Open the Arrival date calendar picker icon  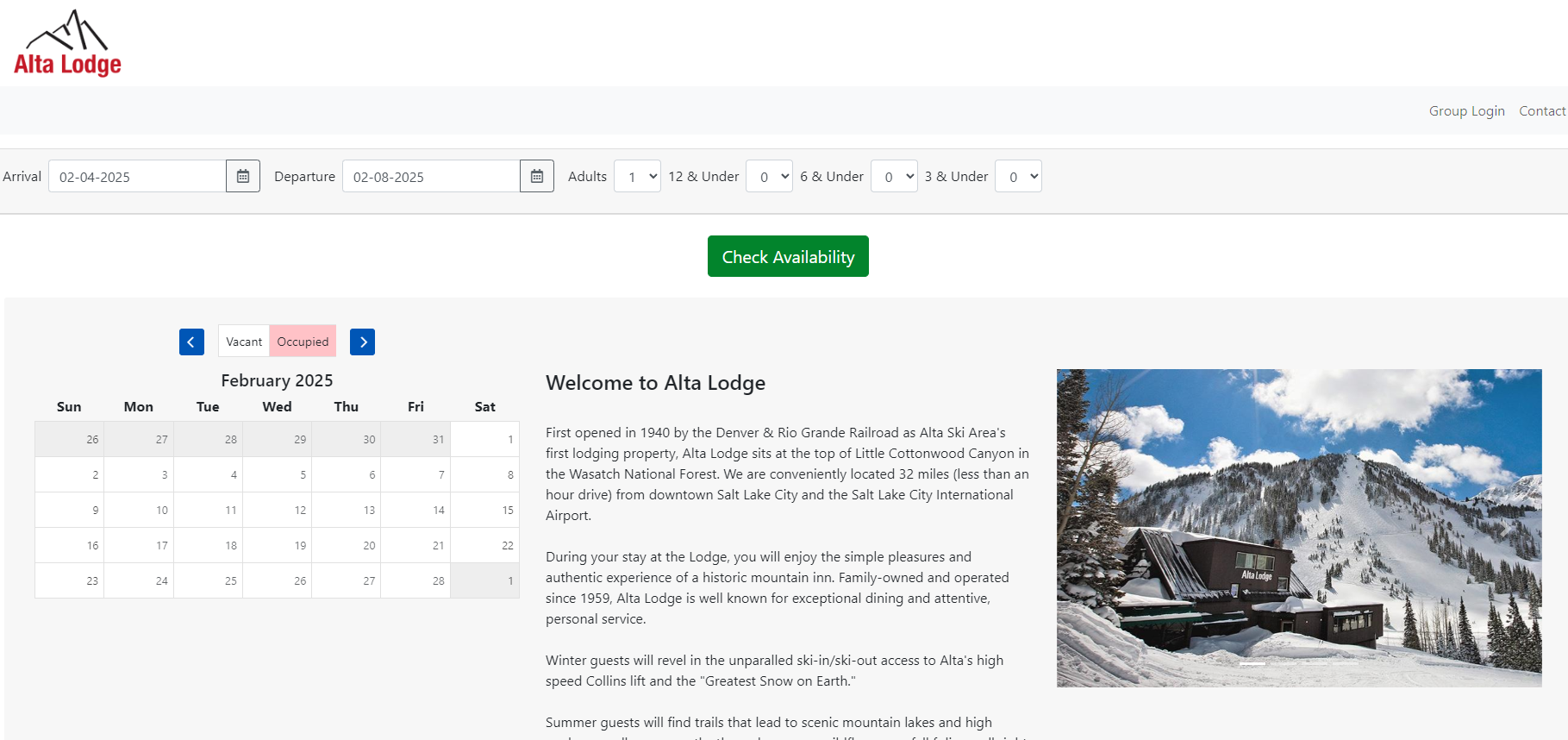coord(243,177)
